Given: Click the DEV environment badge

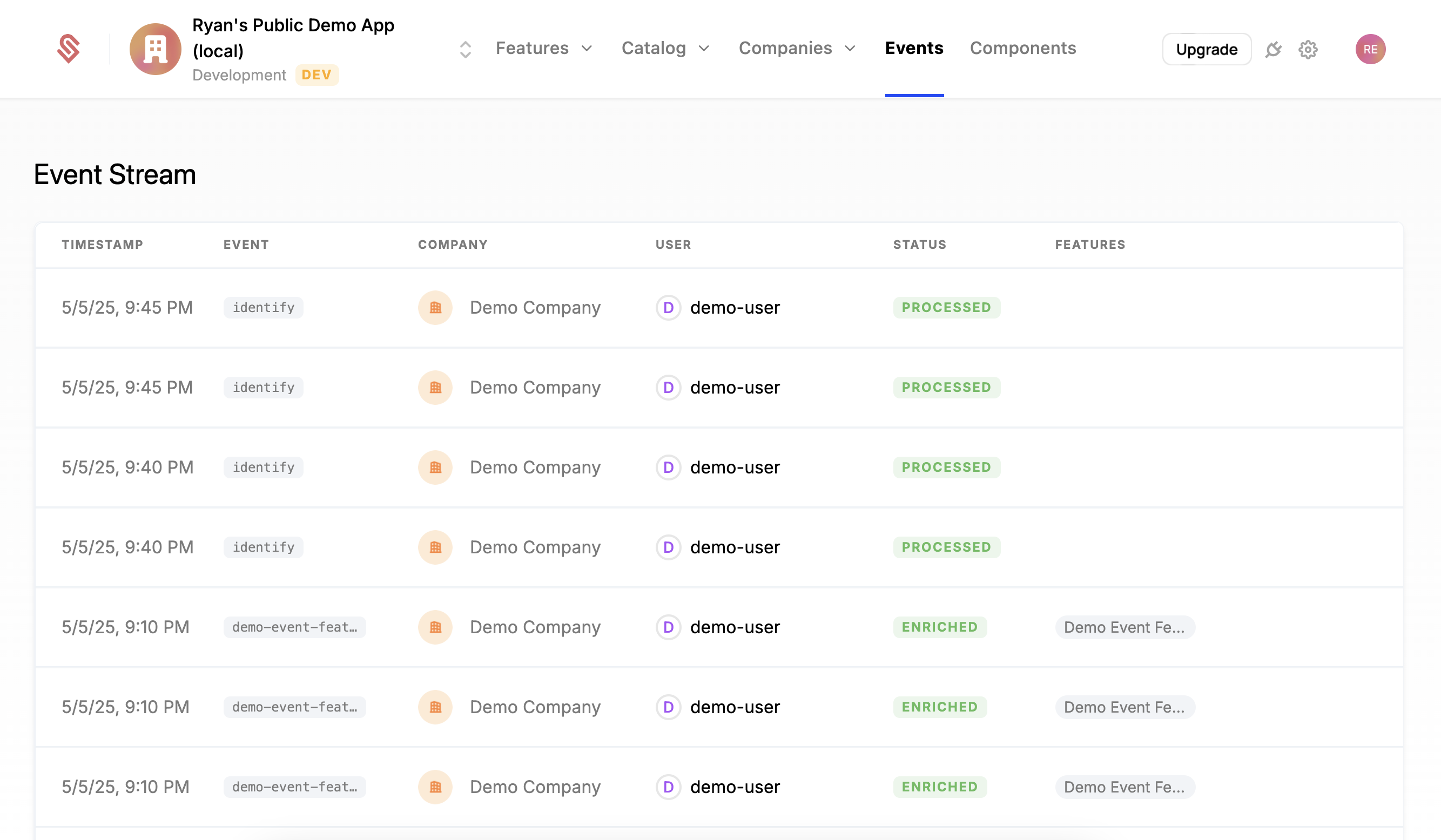Looking at the screenshot, I should click(x=317, y=75).
